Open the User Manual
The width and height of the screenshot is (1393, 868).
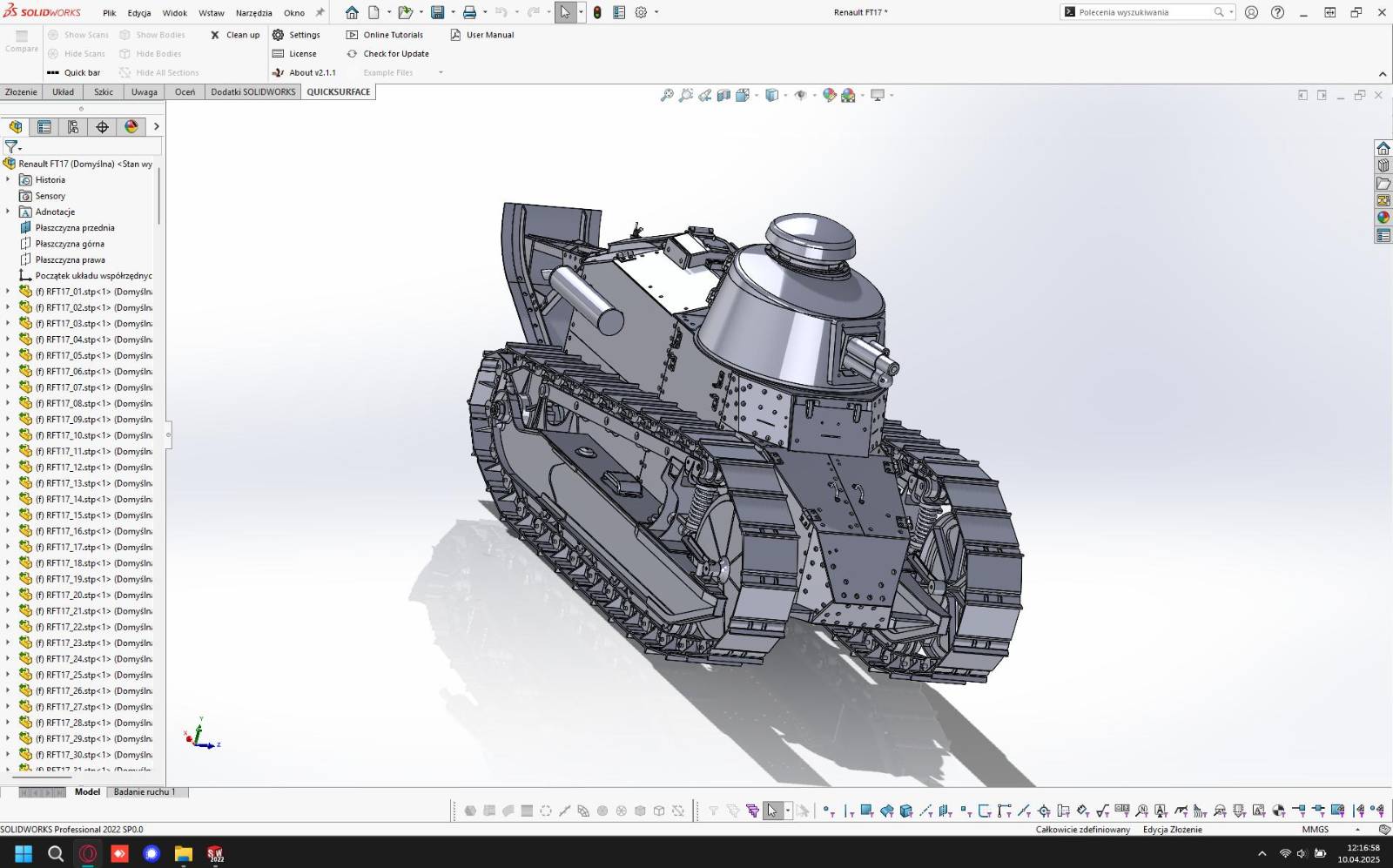click(482, 35)
